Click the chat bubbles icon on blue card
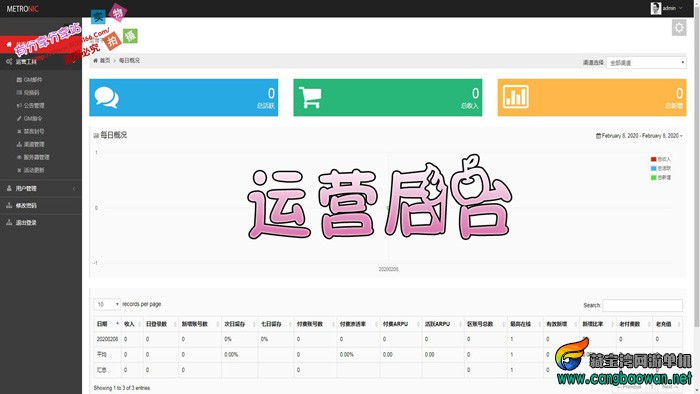 point(107,97)
